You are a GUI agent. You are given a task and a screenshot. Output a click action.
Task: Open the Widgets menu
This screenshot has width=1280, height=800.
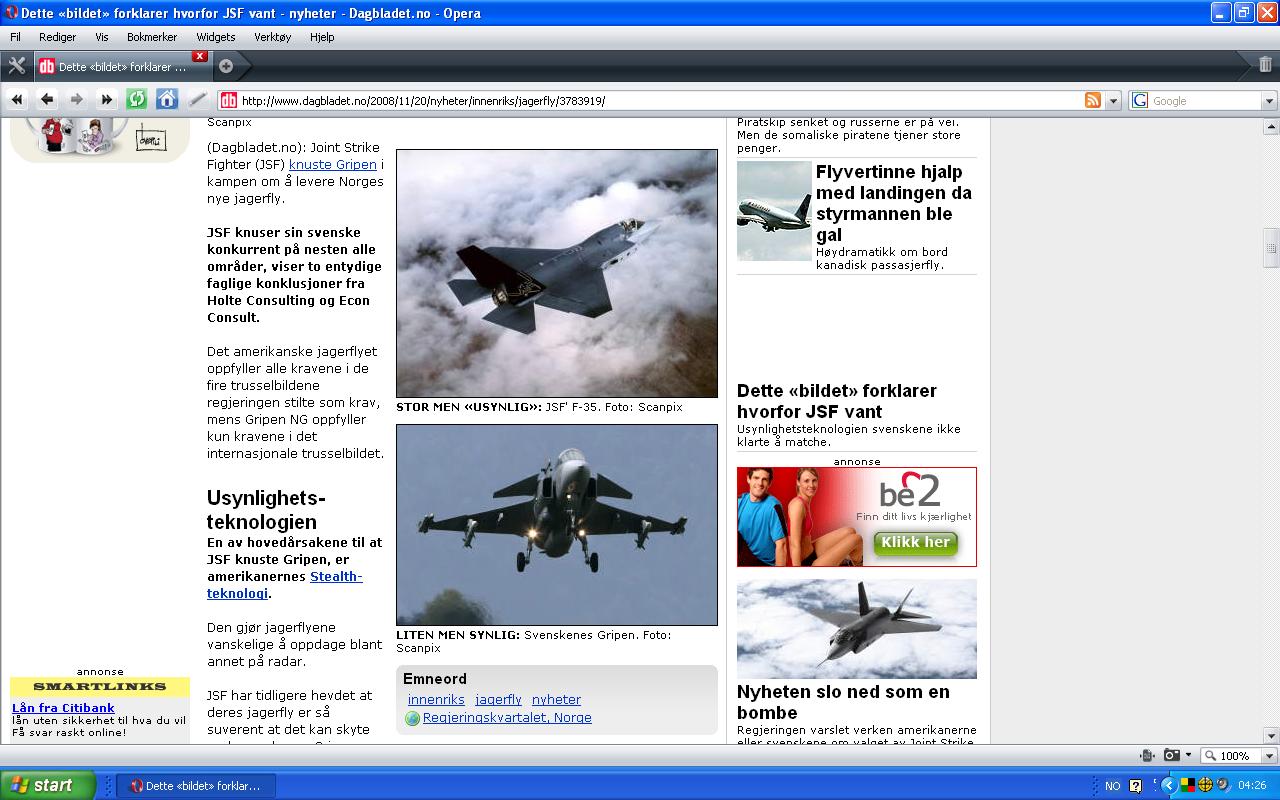[216, 37]
